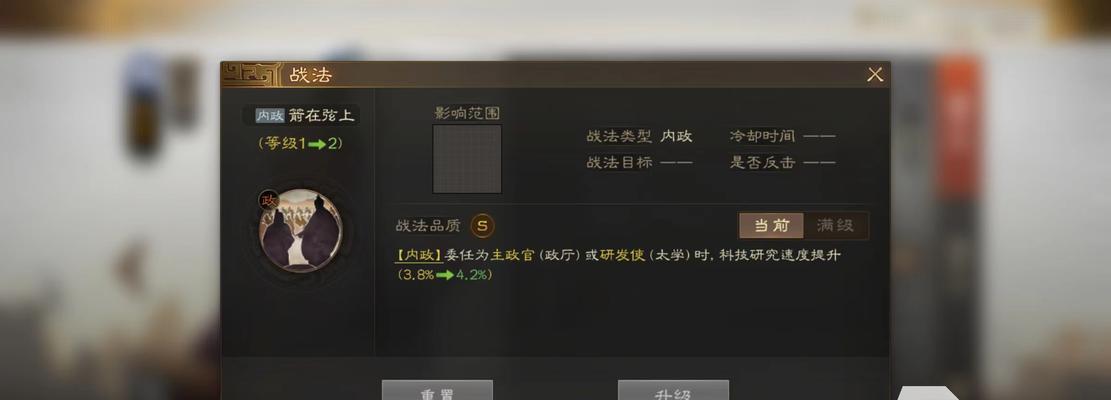The width and height of the screenshot is (1111, 400).
Task: Open the underlined 【内政】 keyword link
Action: (x=419, y=255)
